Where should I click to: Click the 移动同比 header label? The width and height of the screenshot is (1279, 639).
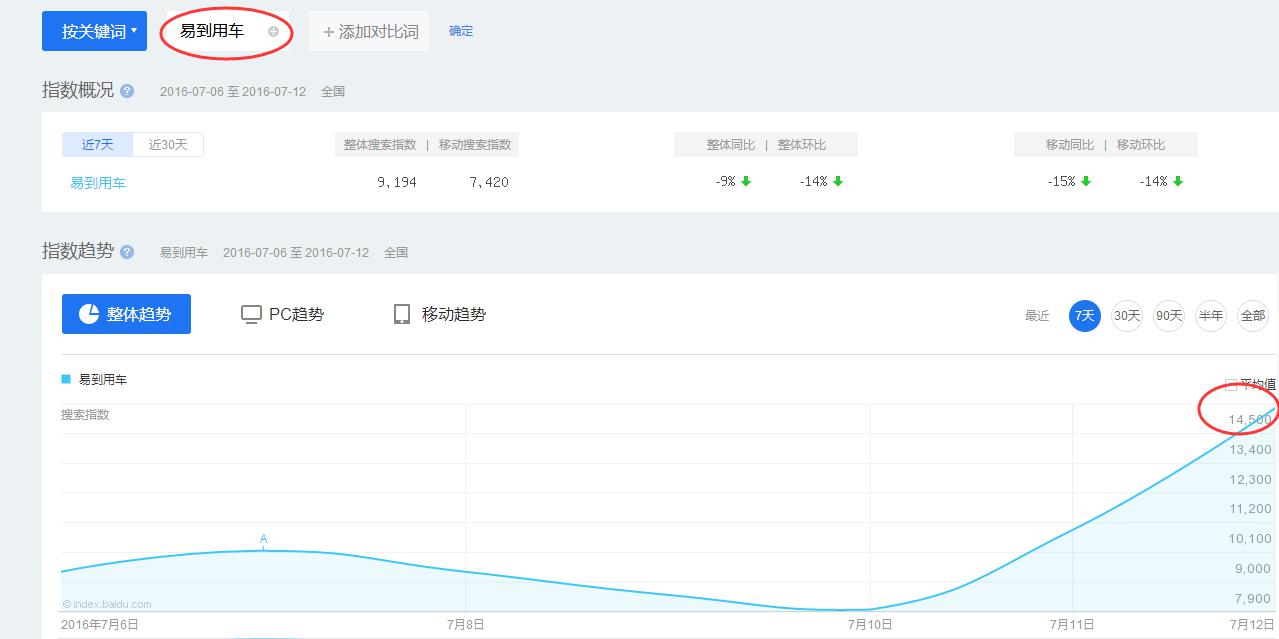point(1070,145)
